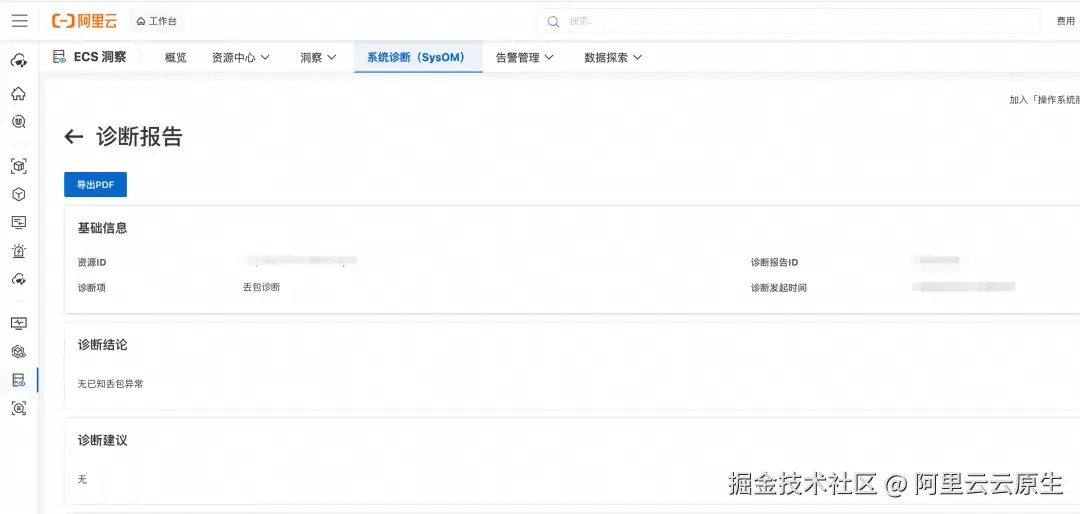Click the home icon in left sidebar
1080x514 pixels.
19,94
